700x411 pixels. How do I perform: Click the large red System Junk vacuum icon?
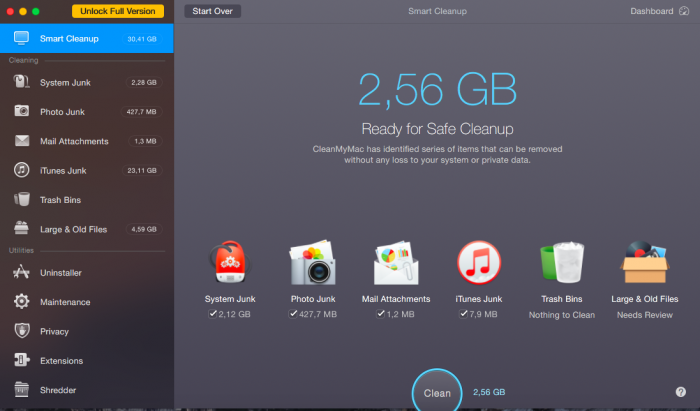[230, 263]
